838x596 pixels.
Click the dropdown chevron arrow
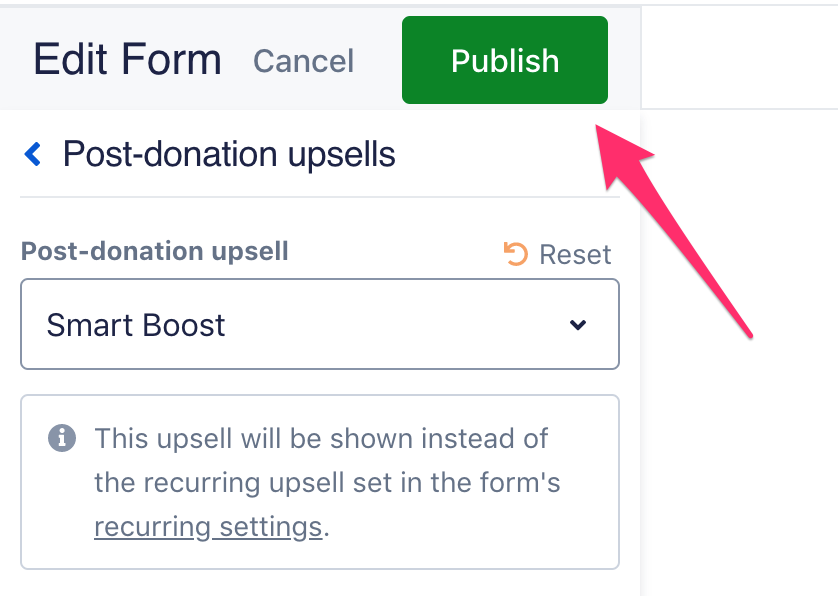[577, 325]
